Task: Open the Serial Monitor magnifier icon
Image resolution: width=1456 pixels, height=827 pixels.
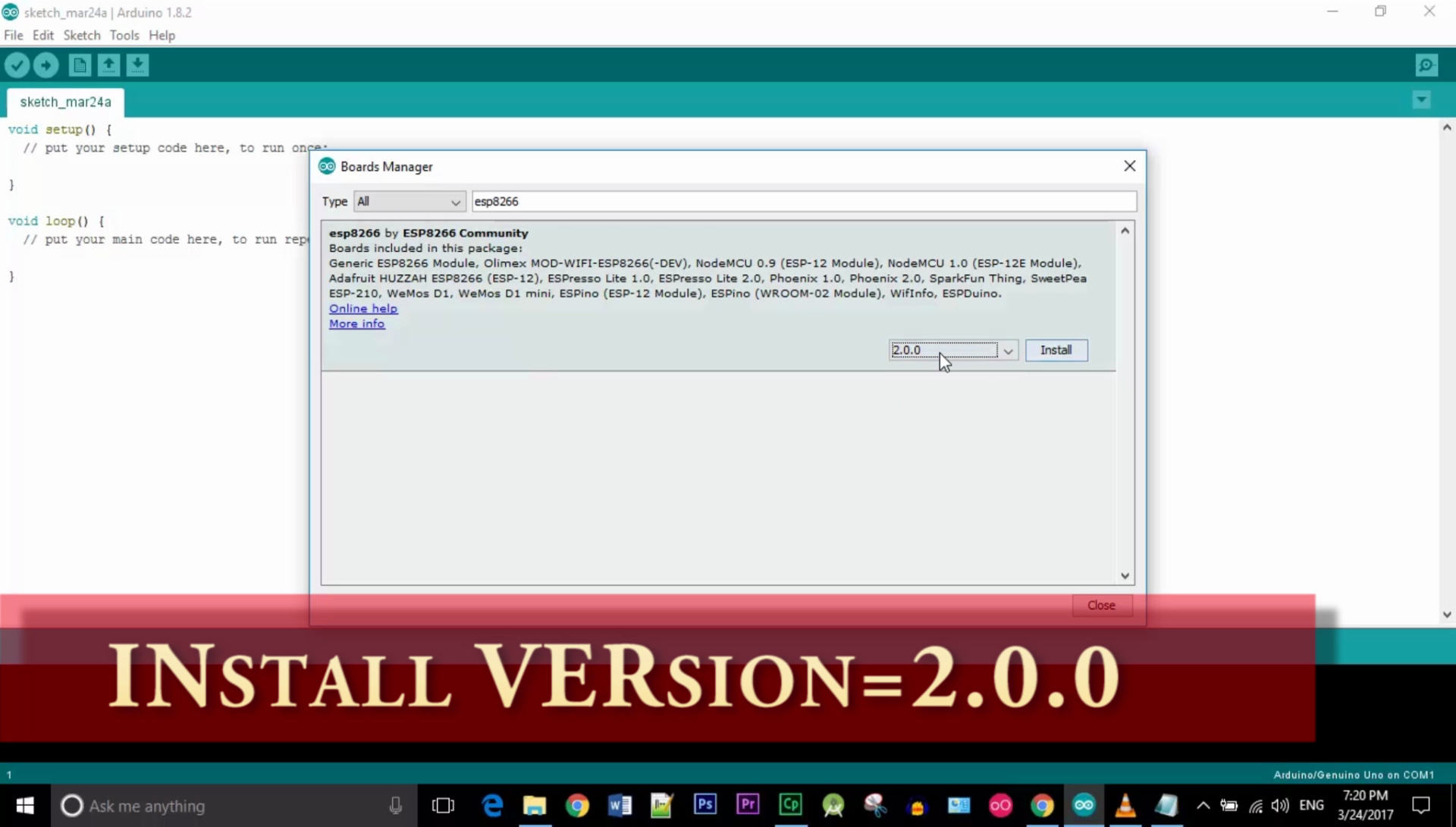Action: click(x=1426, y=65)
